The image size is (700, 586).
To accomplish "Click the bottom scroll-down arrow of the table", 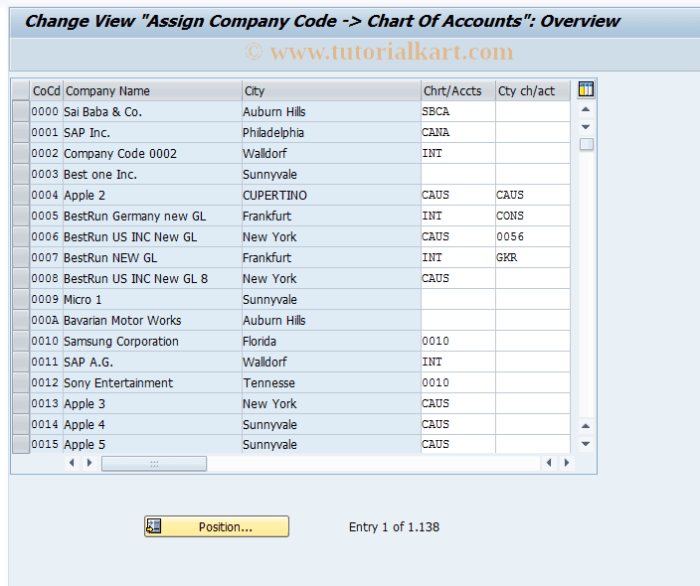I will (x=586, y=444).
